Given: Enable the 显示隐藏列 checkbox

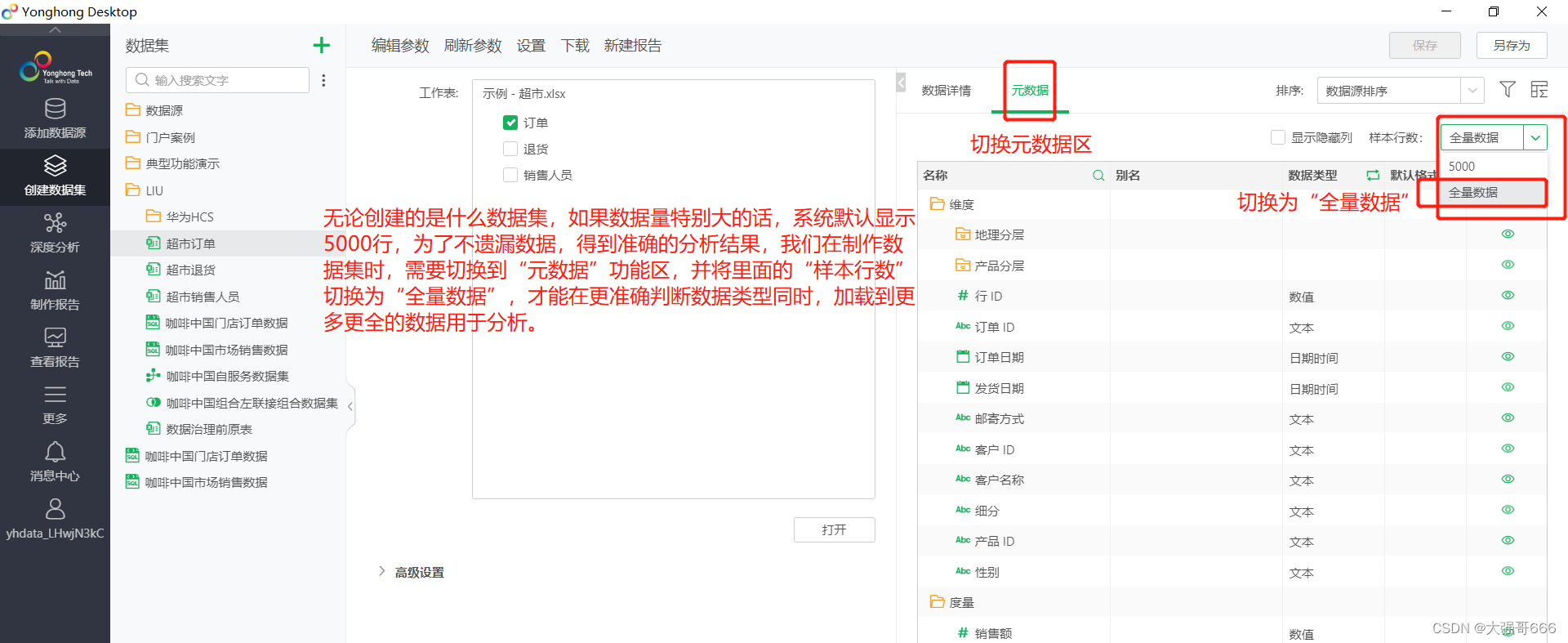Looking at the screenshot, I should 1278,137.
